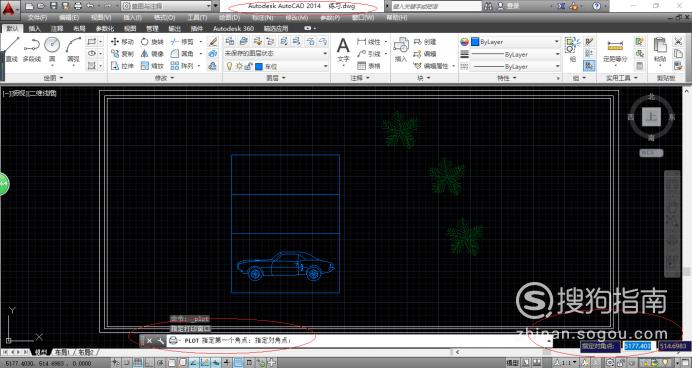Click the Mirror (镜像) tool
This screenshot has width=692, height=368.
(152, 54)
